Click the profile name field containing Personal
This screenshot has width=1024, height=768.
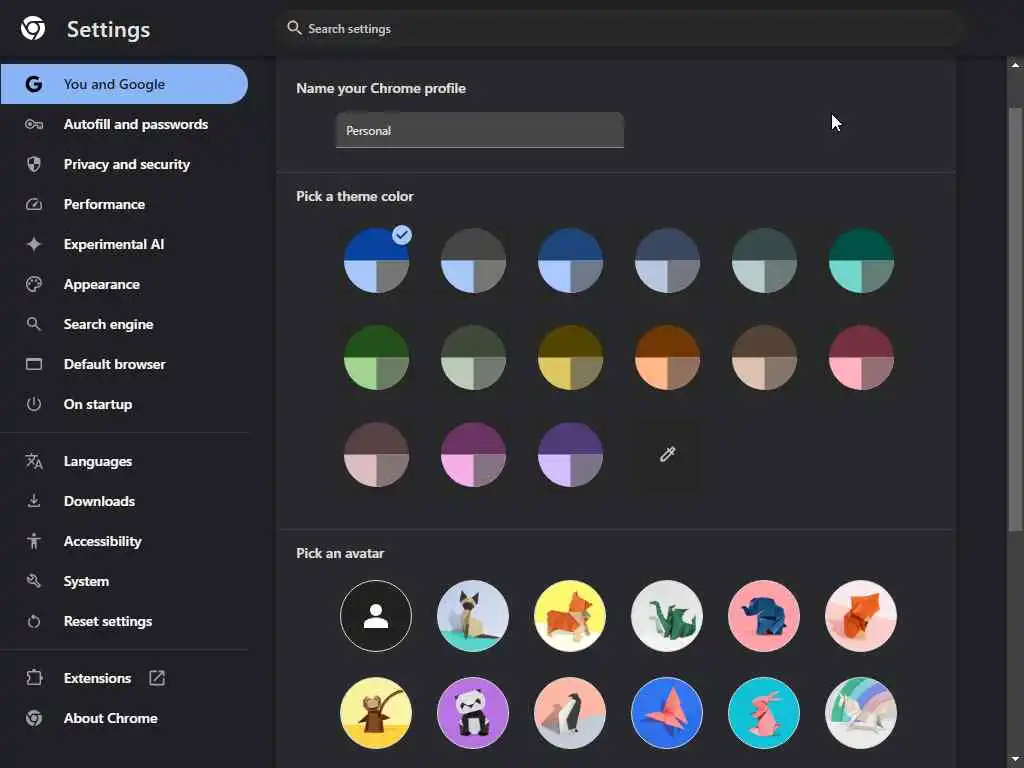click(480, 130)
